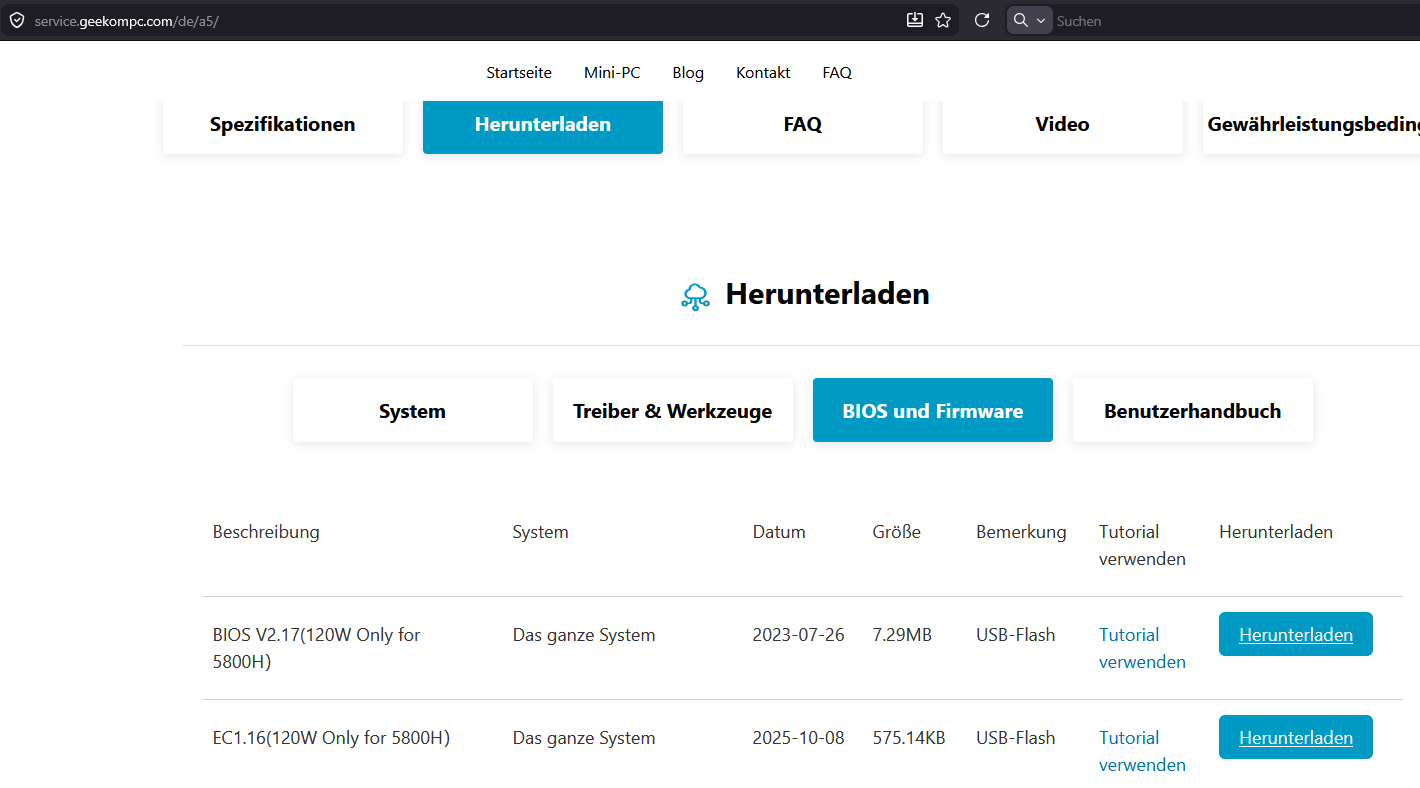Open Tutorial verwenden for EC1.16

click(1142, 751)
